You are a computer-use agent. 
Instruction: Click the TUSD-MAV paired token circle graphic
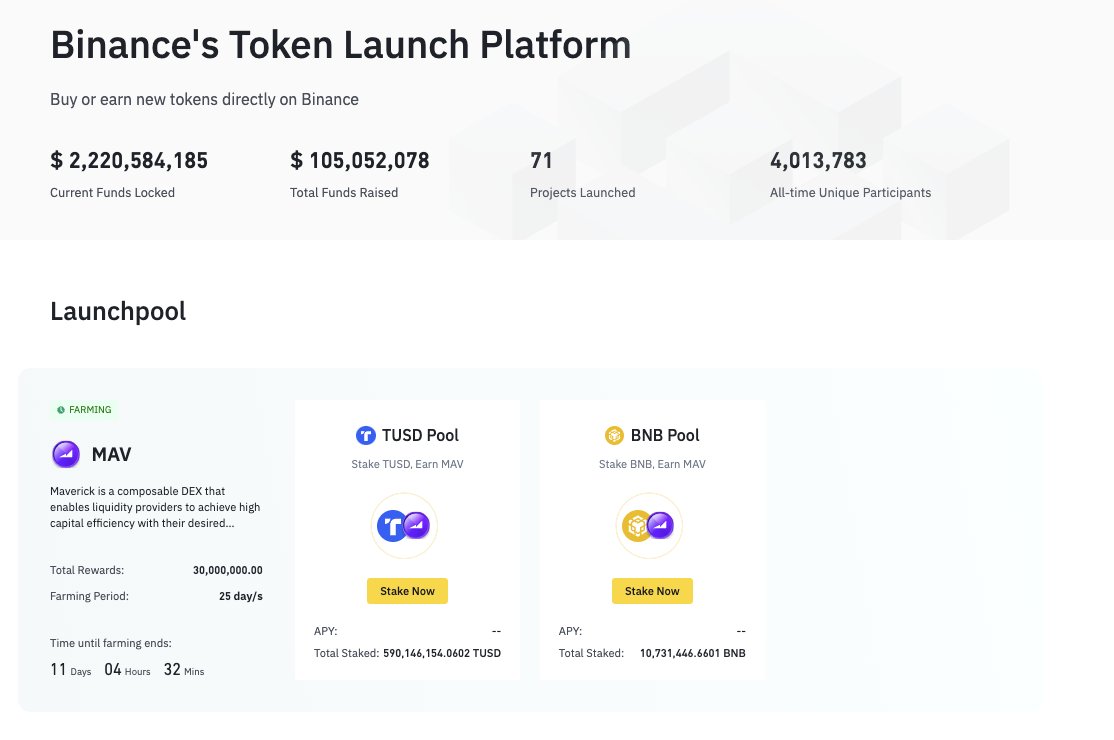coord(404,526)
